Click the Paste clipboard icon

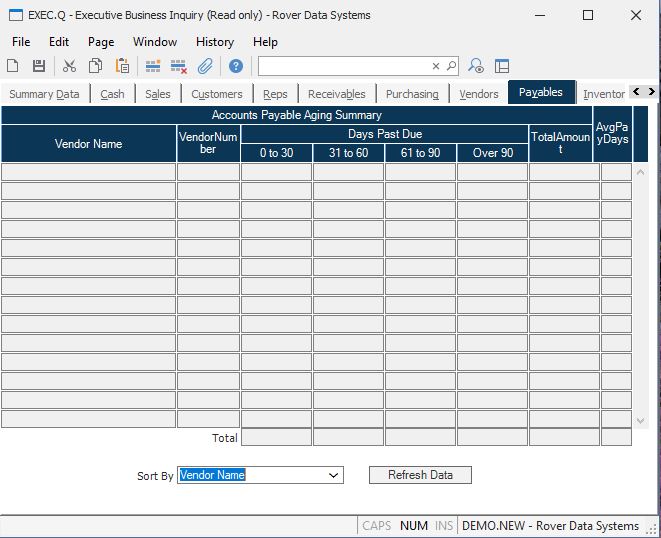tap(122, 66)
